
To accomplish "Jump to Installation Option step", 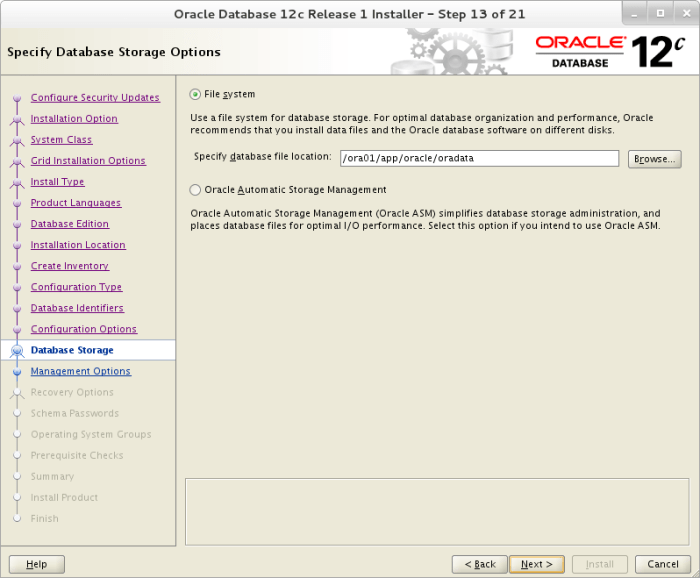I will click(x=74, y=119).
